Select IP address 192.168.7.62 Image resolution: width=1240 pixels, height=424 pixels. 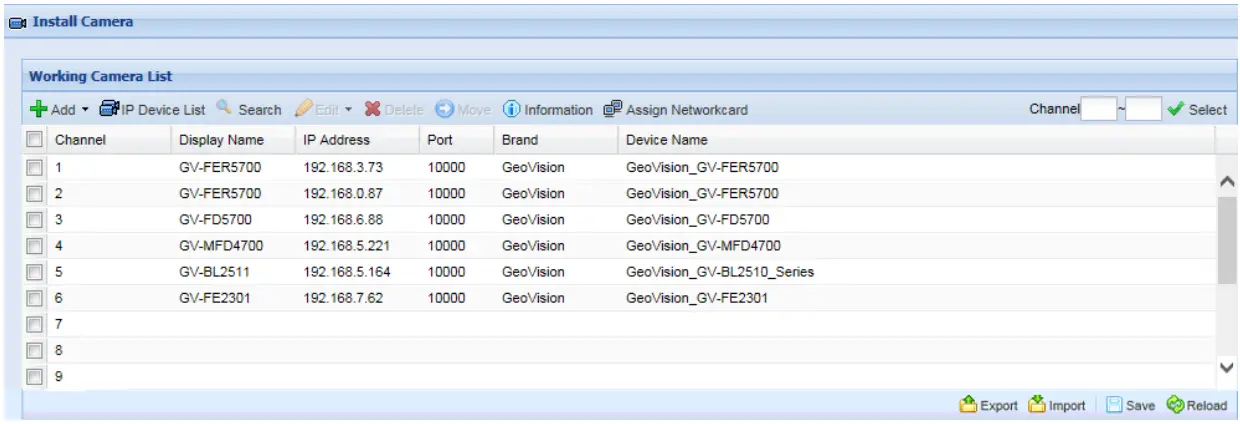click(x=341, y=297)
